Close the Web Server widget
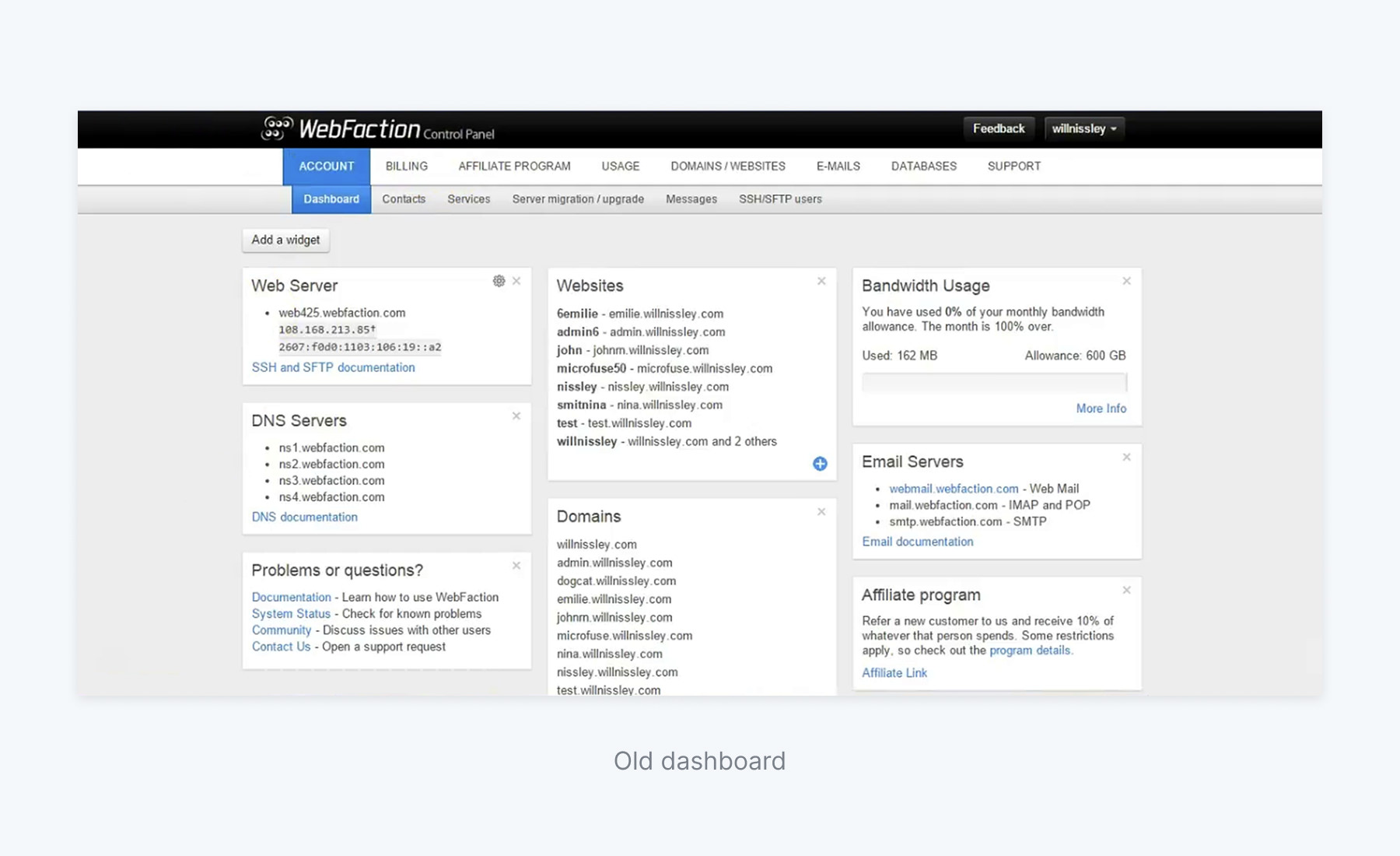Image resolution: width=1400 pixels, height=856 pixels. pos(516,281)
